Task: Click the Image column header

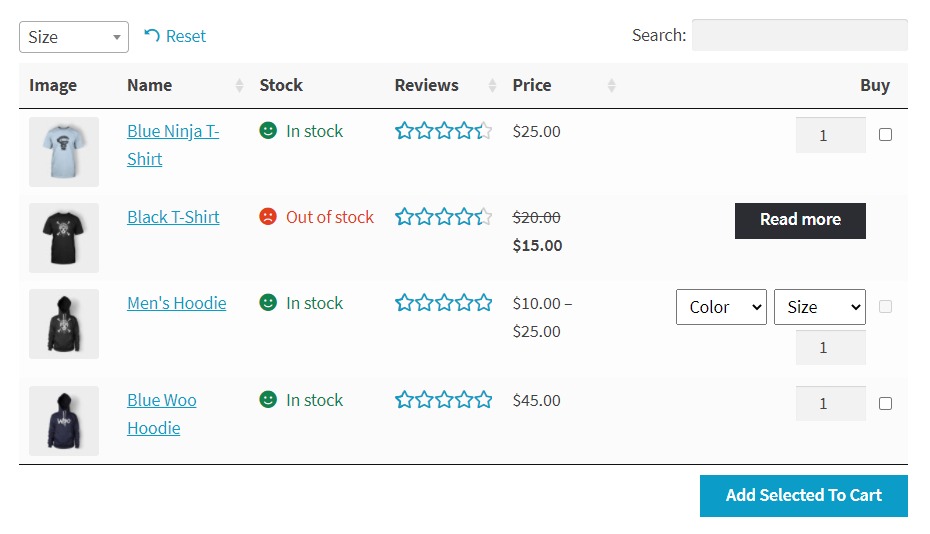Action: pos(53,85)
